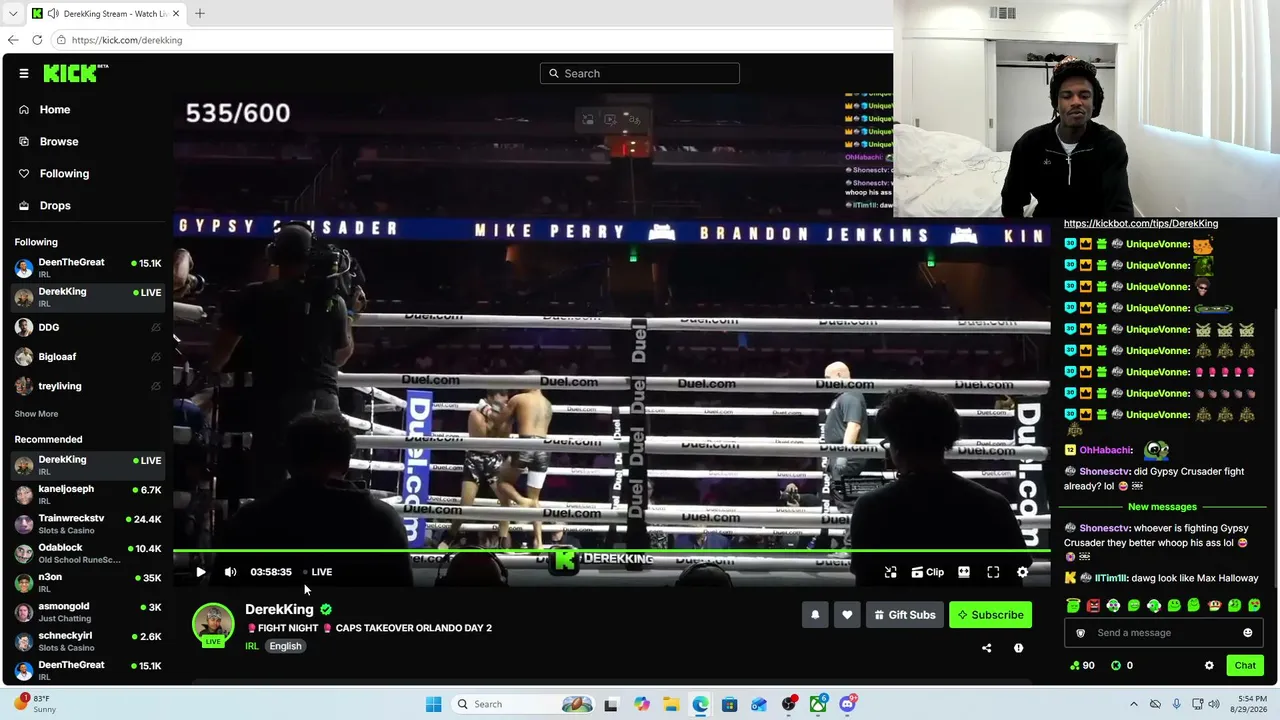Click the Windows taskbar Search box
Screen dimensions: 1280x720
click(x=523, y=704)
